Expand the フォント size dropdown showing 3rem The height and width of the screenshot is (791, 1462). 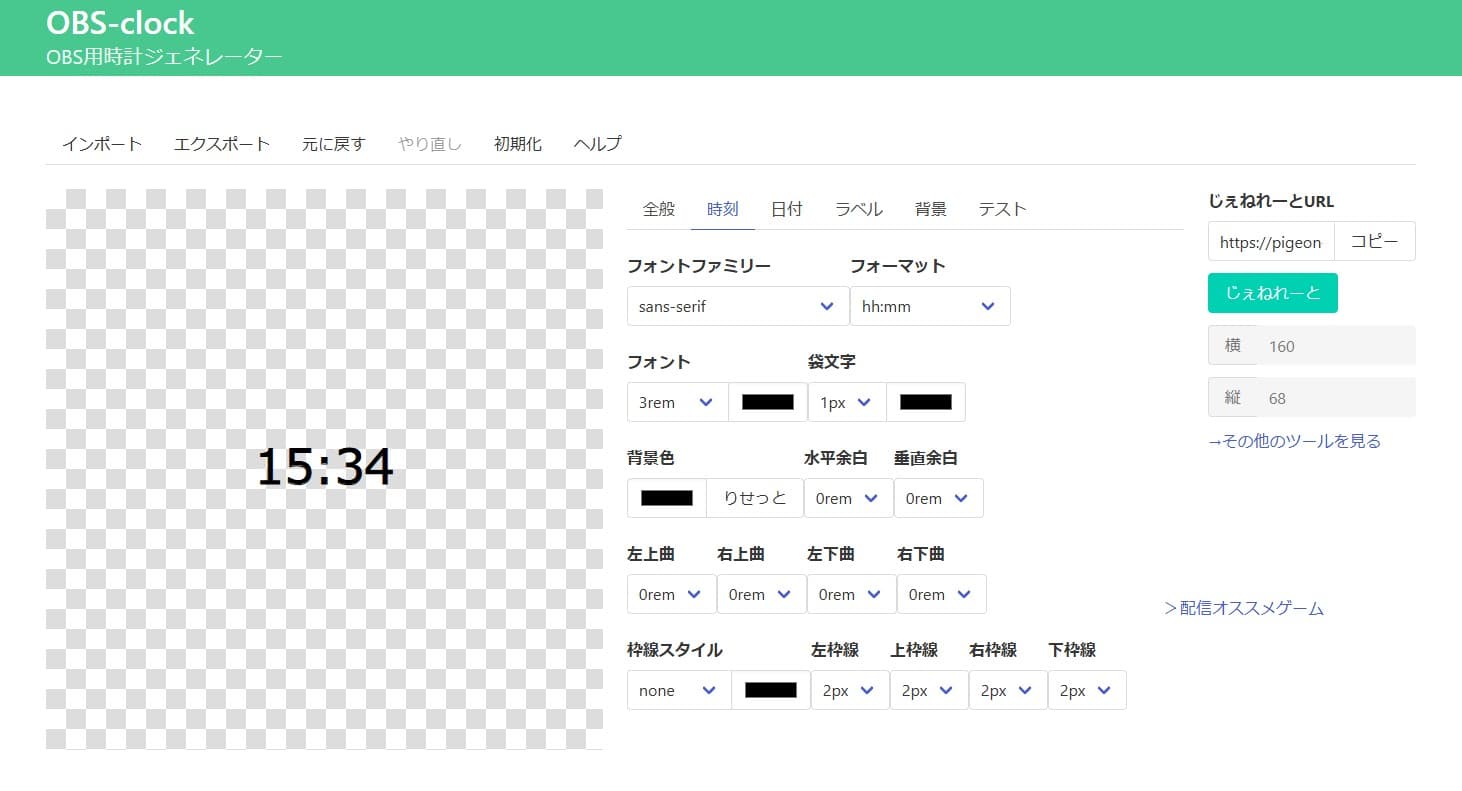677,402
